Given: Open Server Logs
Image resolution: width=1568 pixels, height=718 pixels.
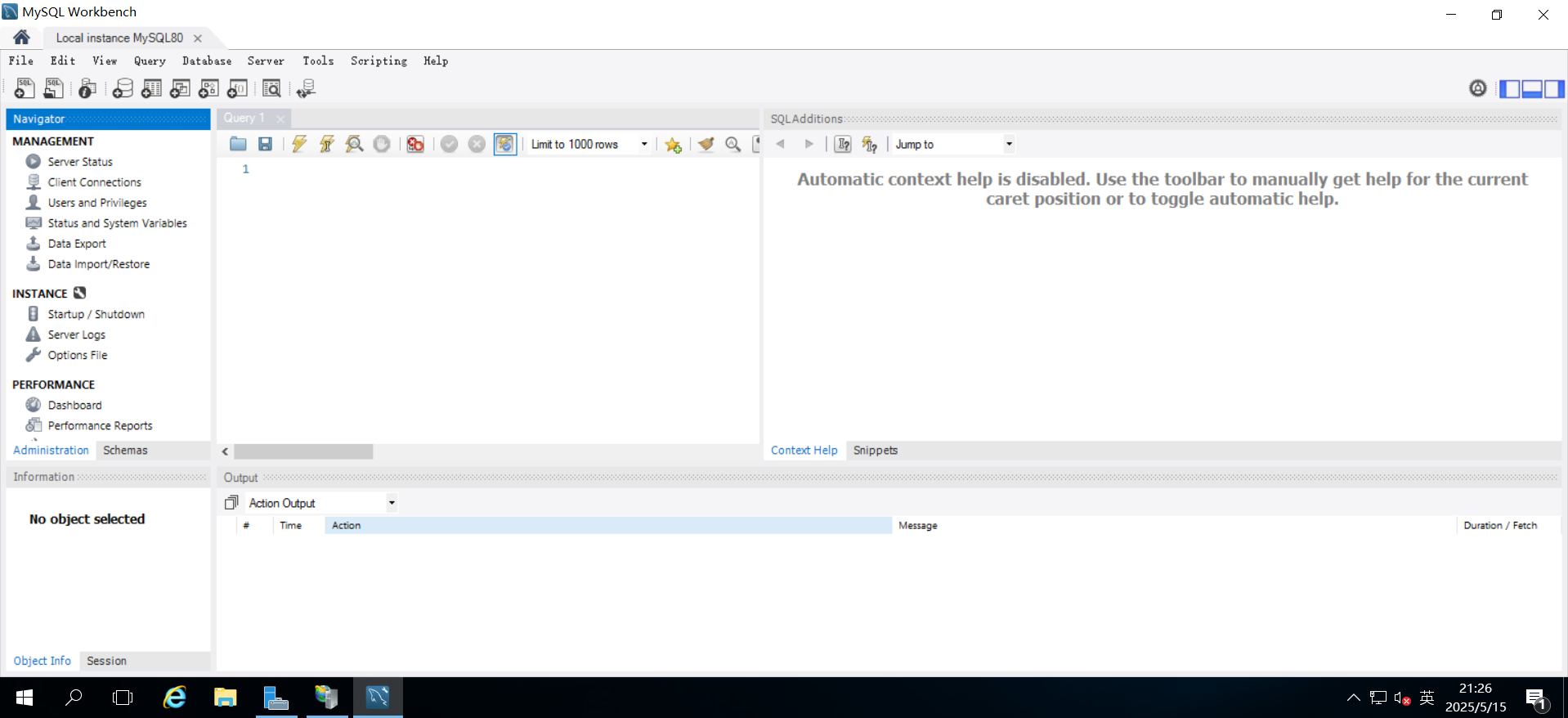Looking at the screenshot, I should [76, 334].
